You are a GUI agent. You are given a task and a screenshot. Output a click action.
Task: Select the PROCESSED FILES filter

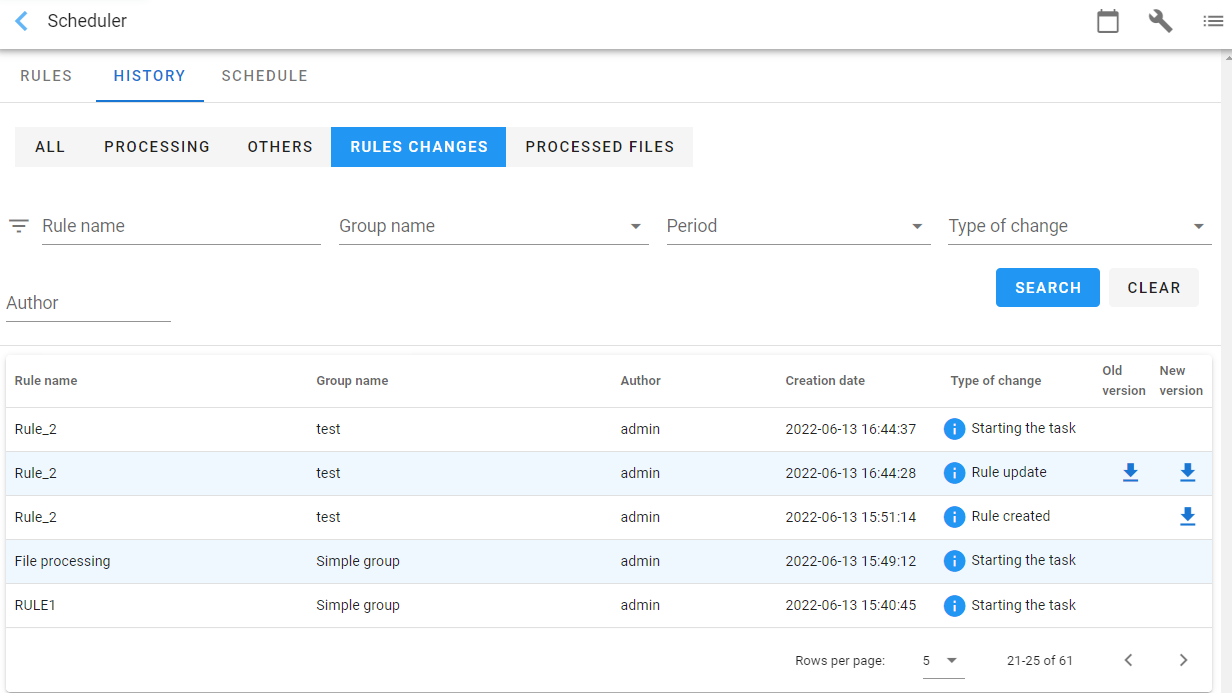[x=600, y=147]
